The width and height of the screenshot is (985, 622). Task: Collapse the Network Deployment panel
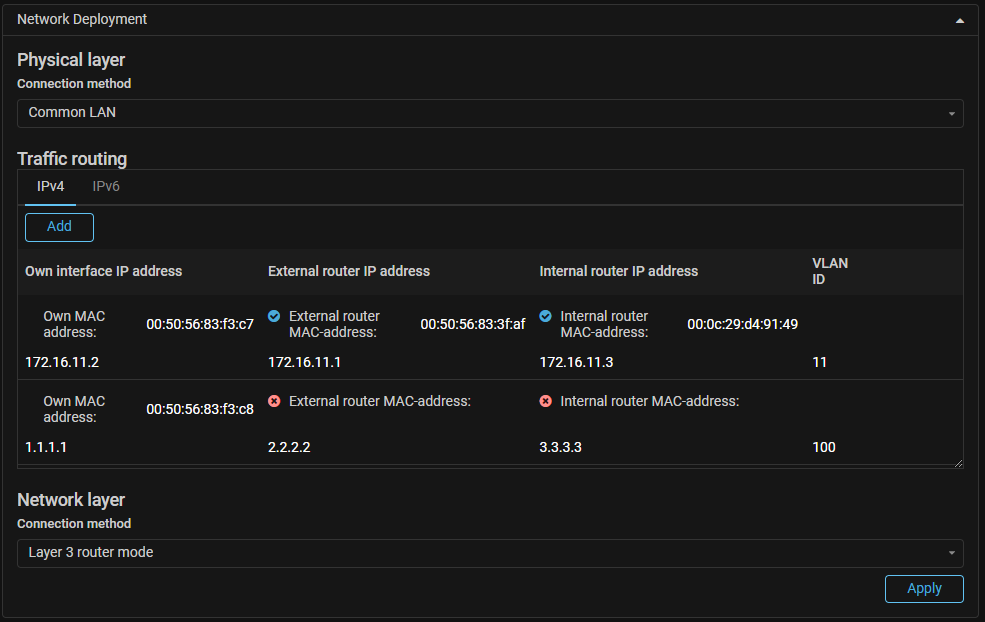click(959, 20)
